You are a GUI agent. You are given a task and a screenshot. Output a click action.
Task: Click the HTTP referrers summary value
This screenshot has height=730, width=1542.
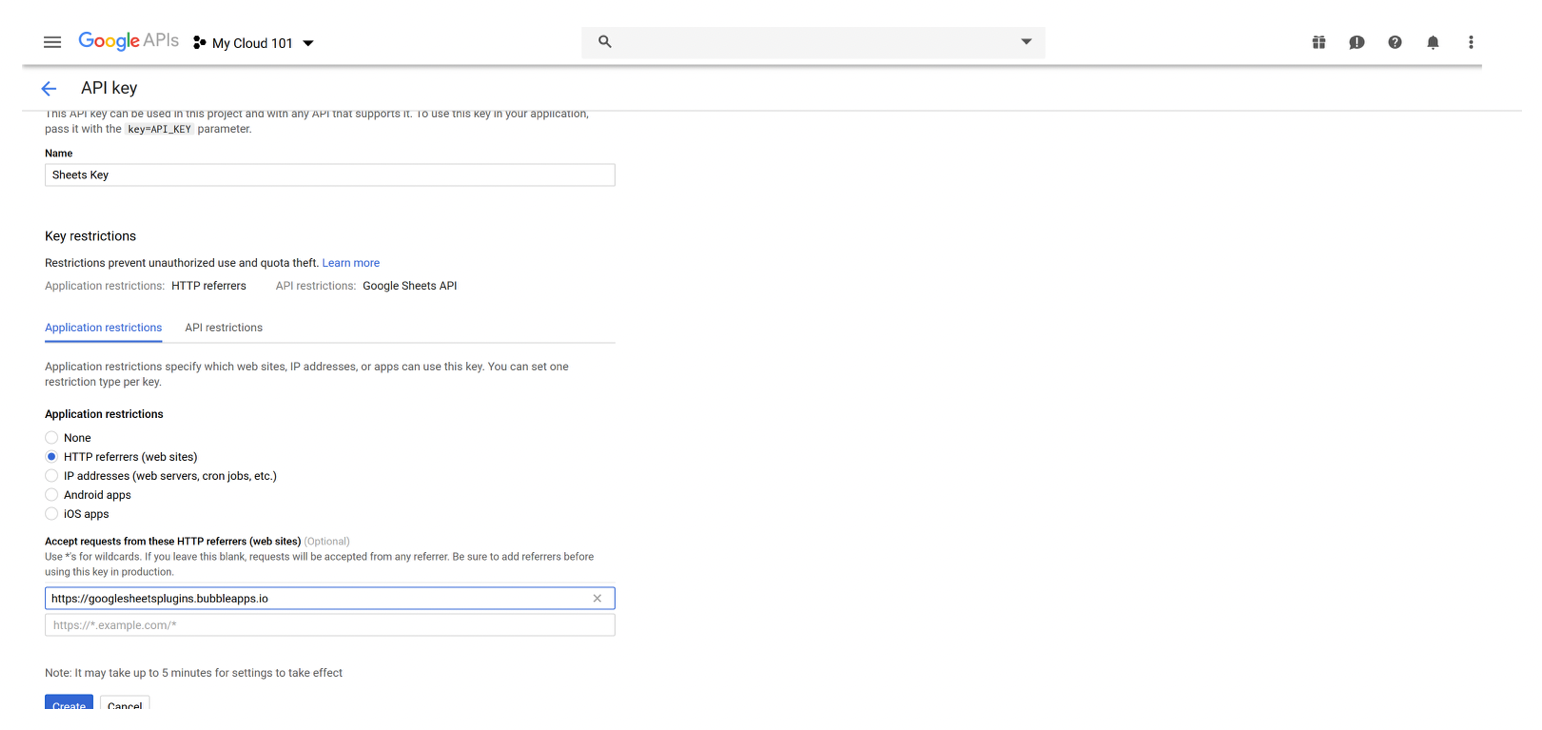point(209,286)
